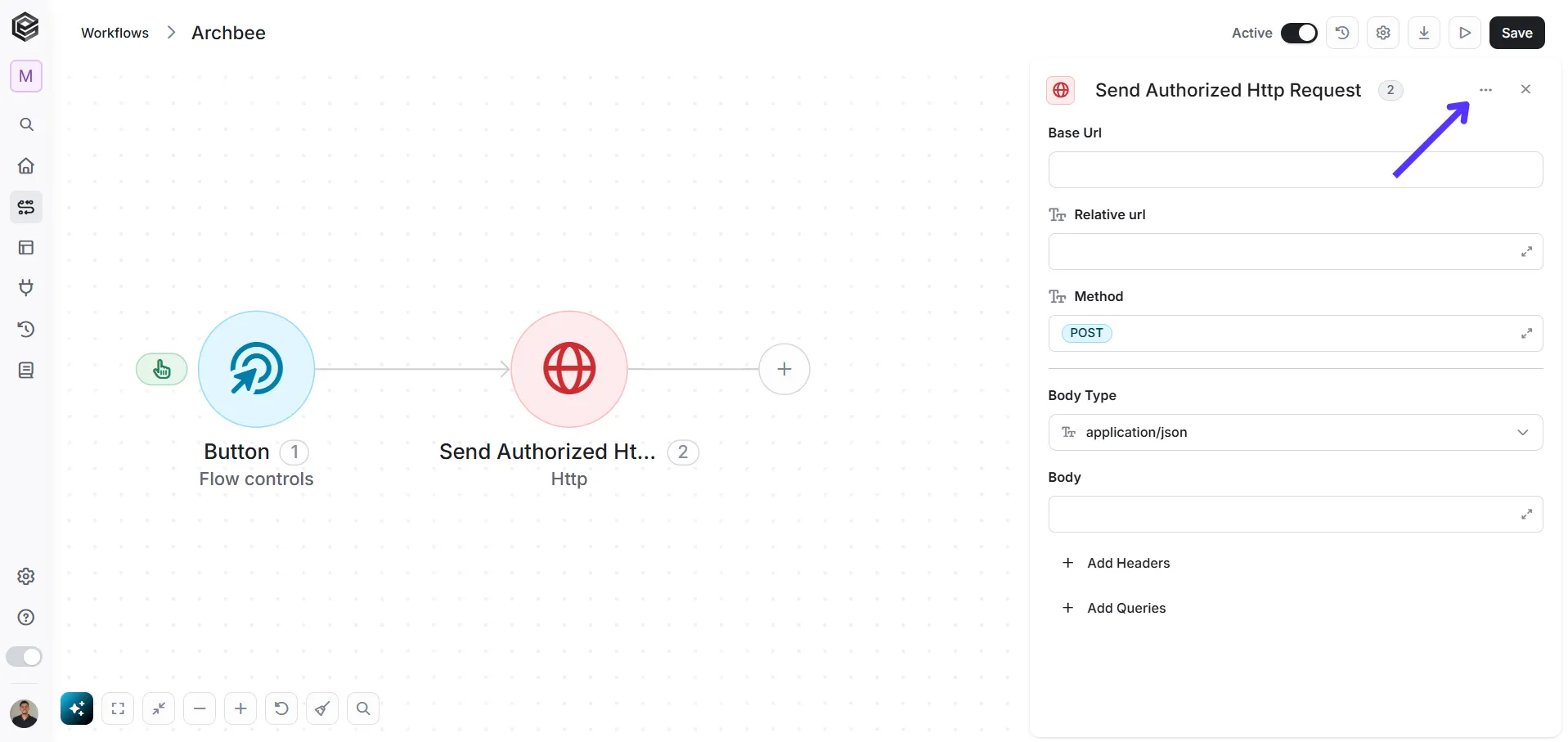Open the document list icon in sidebar
The height and width of the screenshot is (742, 1568).
tap(26, 371)
